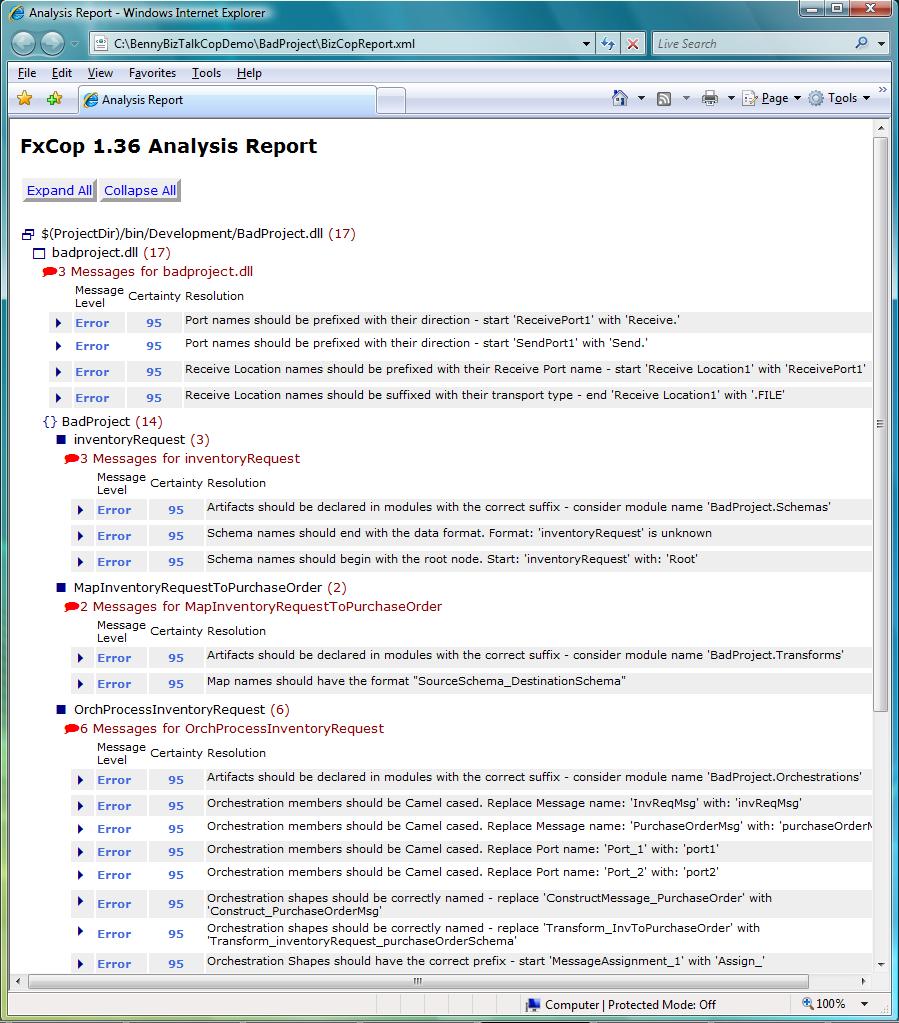Viewport: 899px width, 1023px height.
Task: Select the 'Transform_InvToPurchaseOrder' resolution text
Action: pos(483,934)
